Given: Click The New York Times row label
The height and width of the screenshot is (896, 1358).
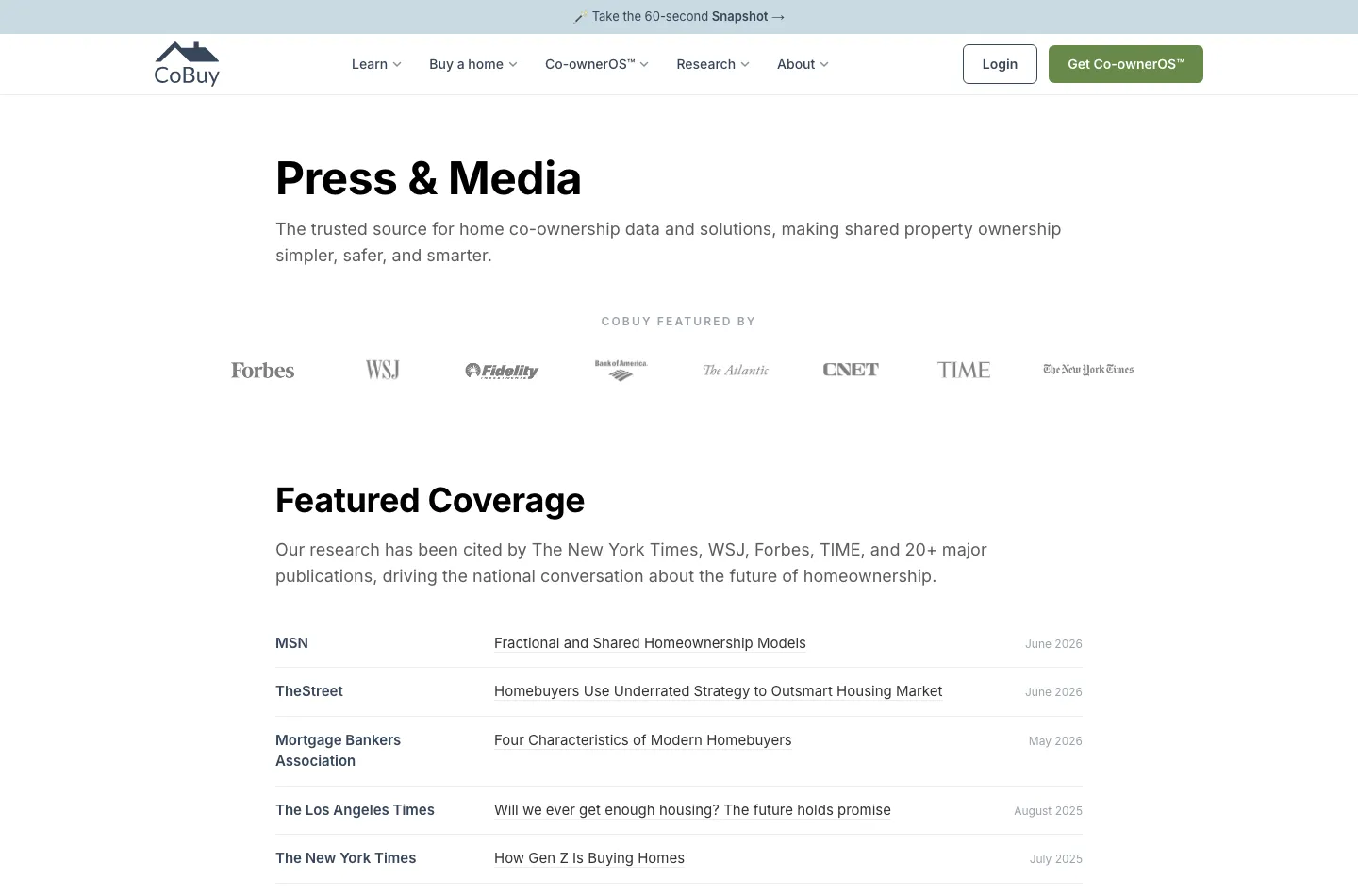Looking at the screenshot, I should coord(345,858).
